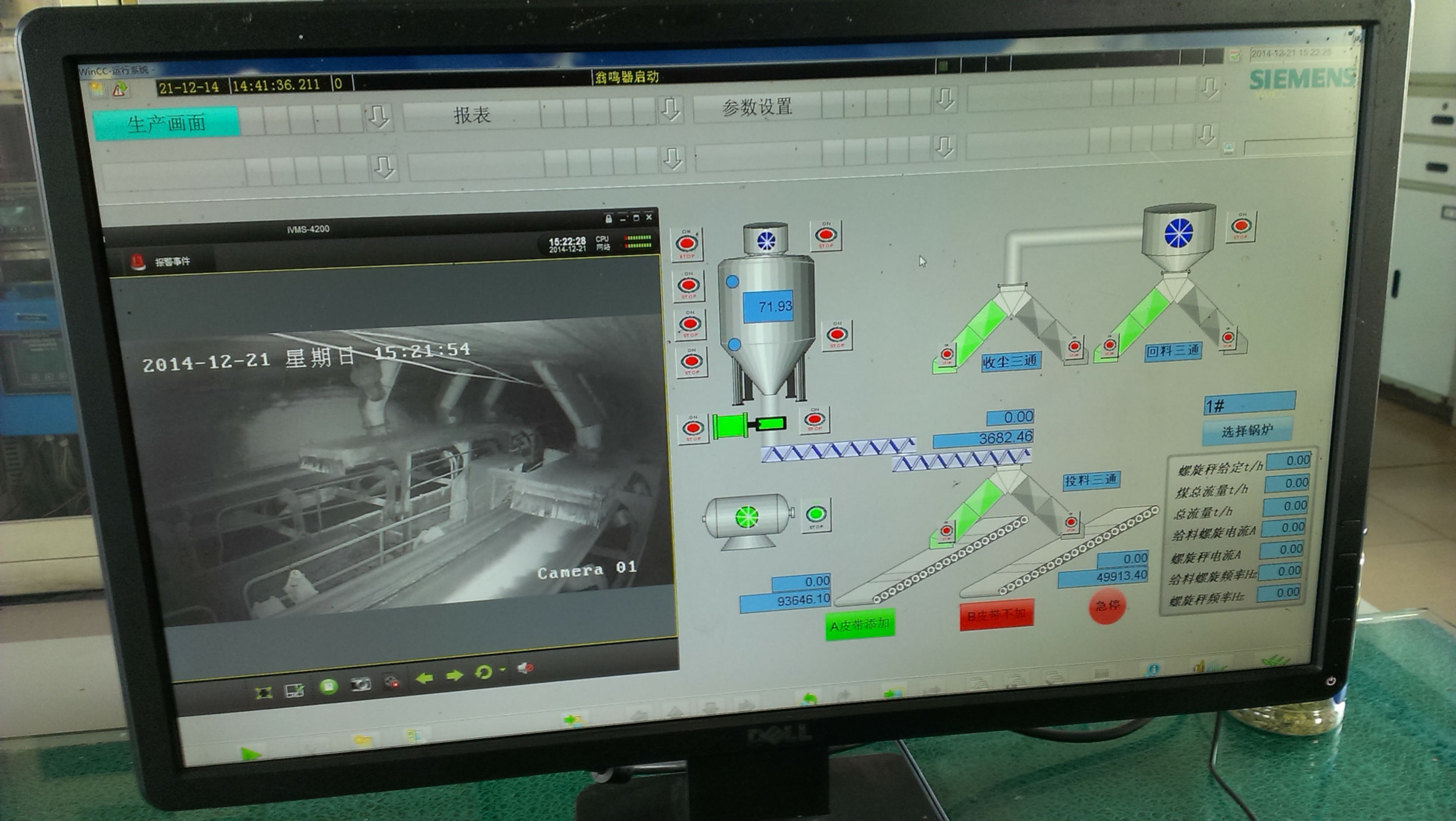The image size is (1456, 821).
Task: Toggle ON/STOP switch right of silo fan
Action: (x=826, y=235)
